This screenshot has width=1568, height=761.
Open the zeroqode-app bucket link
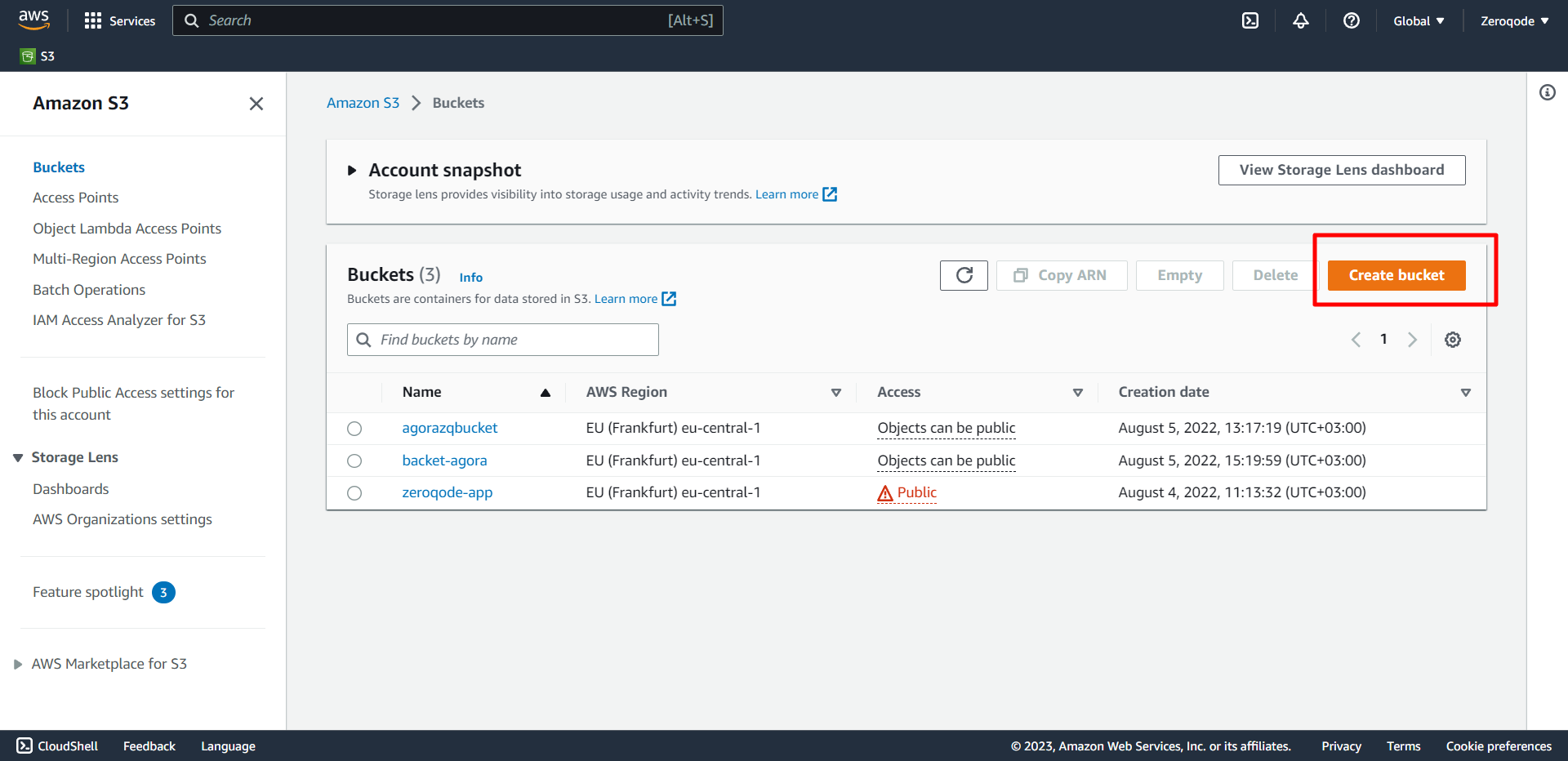tap(447, 492)
